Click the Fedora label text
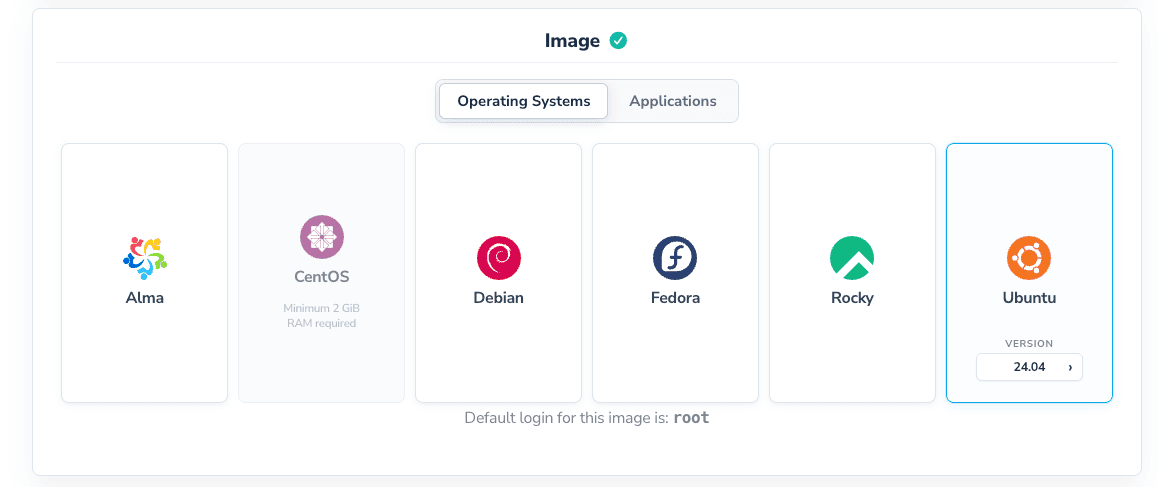This screenshot has height=487, width=1158. point(675,299)
